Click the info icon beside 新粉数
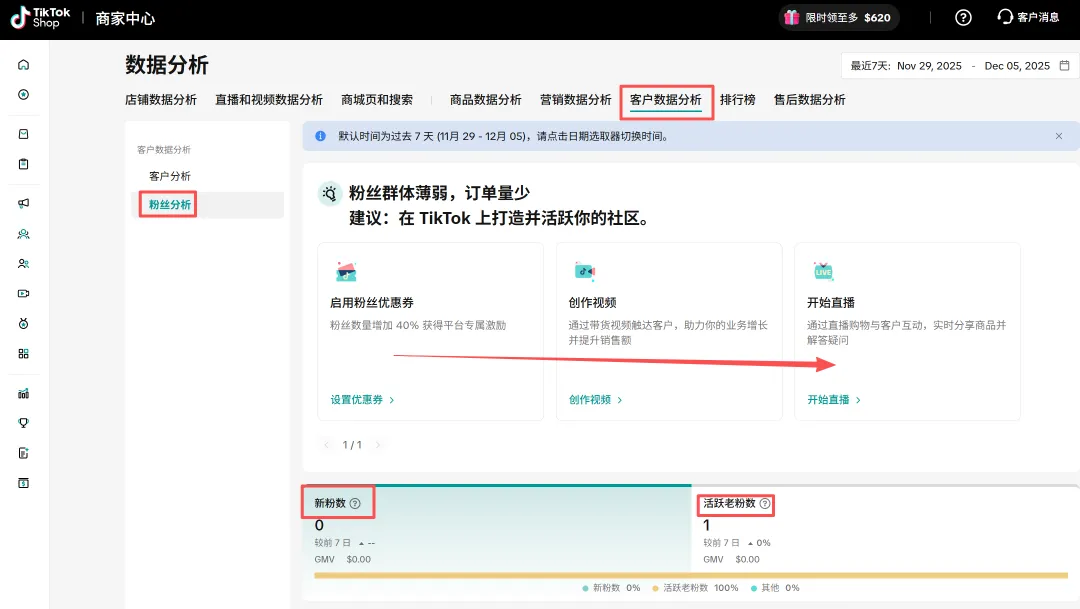The height and width of the screenshot is (609, 1080). [355, 503]
